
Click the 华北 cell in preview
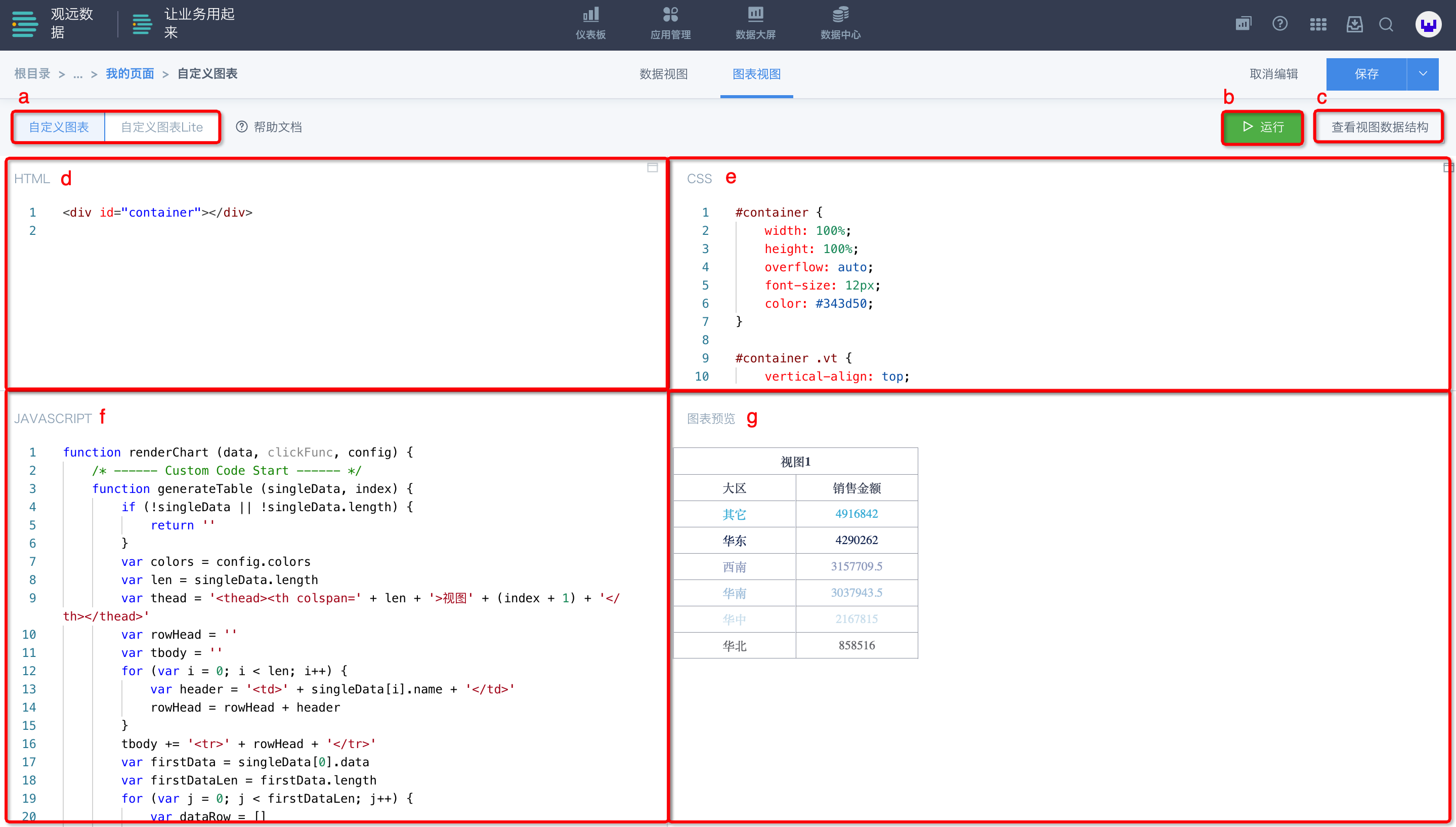click(x=735, y=645)
